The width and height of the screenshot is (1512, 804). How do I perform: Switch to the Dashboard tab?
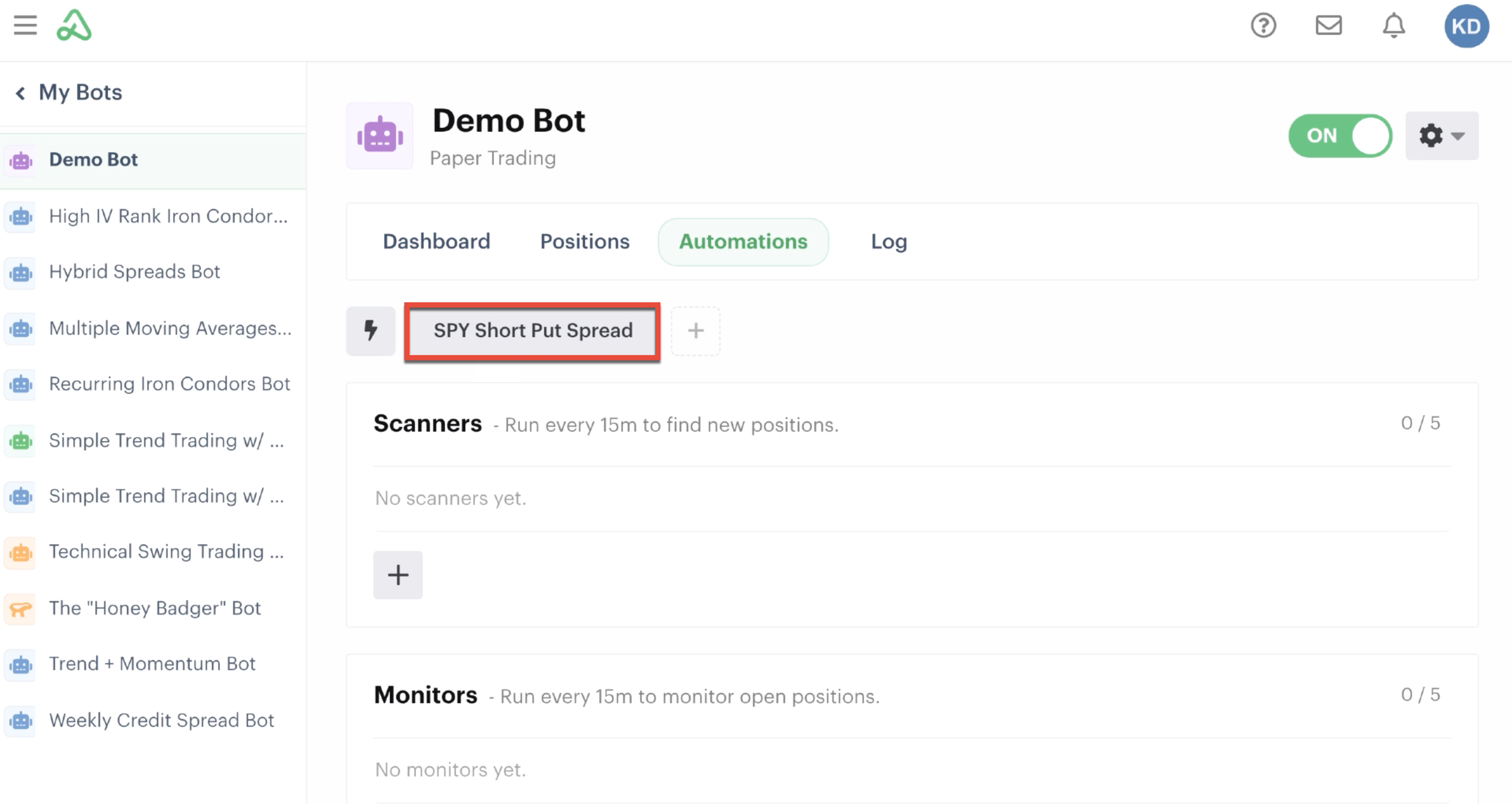436,241
